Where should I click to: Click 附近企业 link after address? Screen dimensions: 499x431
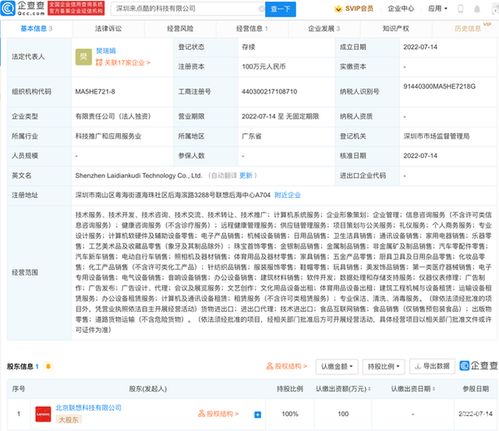coord(287,195)
